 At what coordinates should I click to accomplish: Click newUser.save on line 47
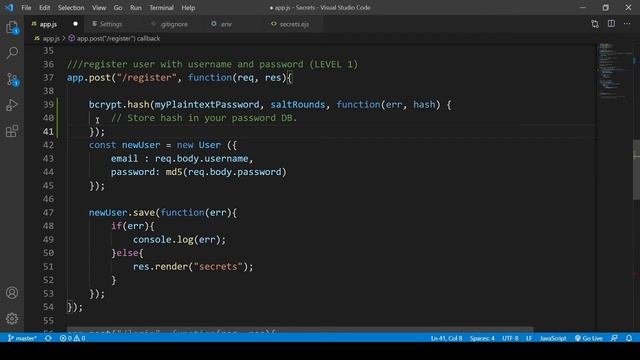click(x=122, y=212)
